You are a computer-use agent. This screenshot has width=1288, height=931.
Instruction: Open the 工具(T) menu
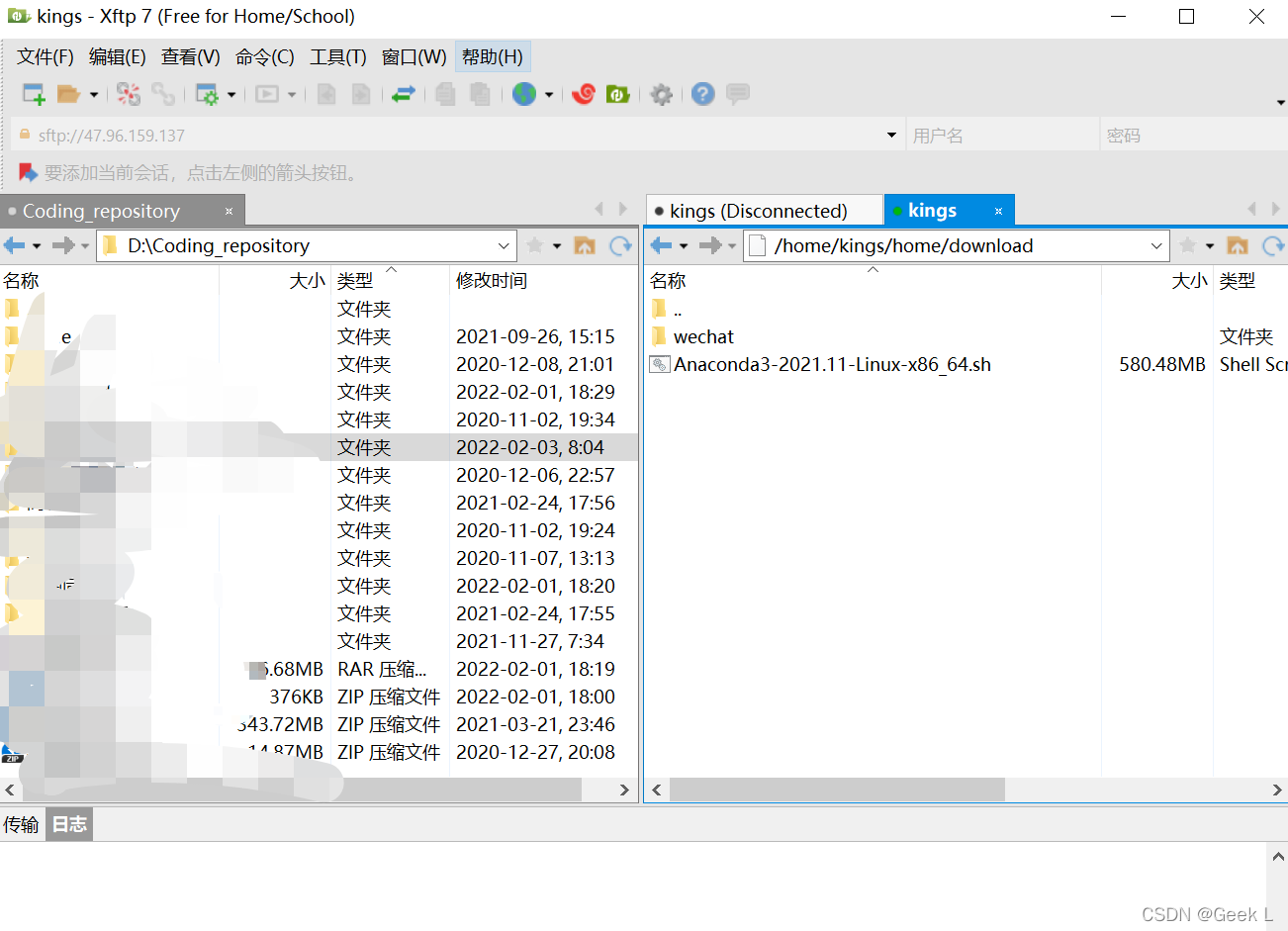click(338, 56)
